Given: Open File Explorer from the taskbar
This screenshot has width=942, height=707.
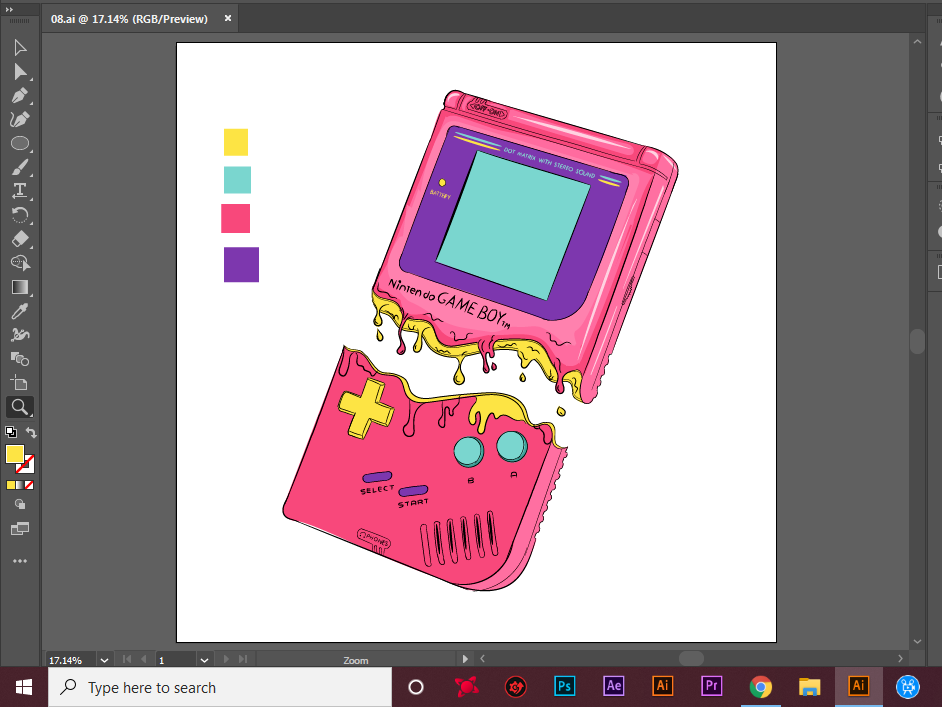Looking at the screenshot, I should pyautogui.click(x=810, y=686).
